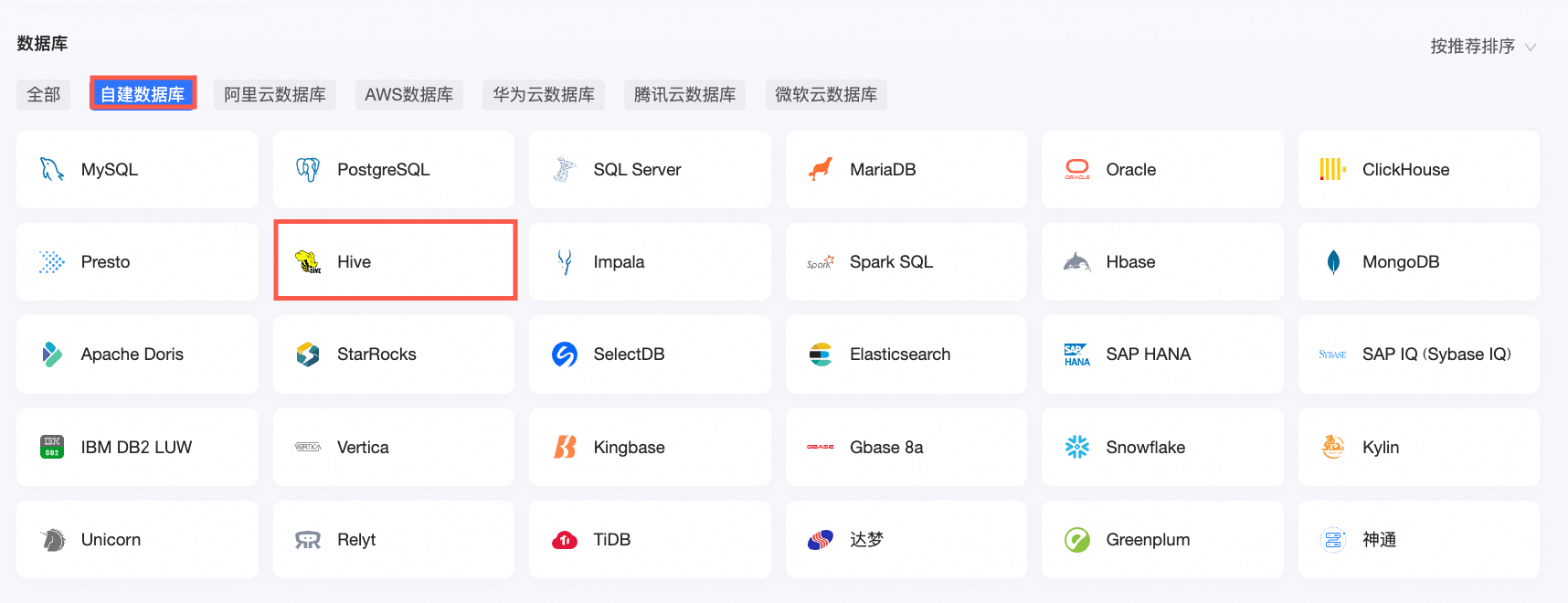Select the Snowflake label text
Viewport: 1568px width, 603px height.
click(1145, 447)
